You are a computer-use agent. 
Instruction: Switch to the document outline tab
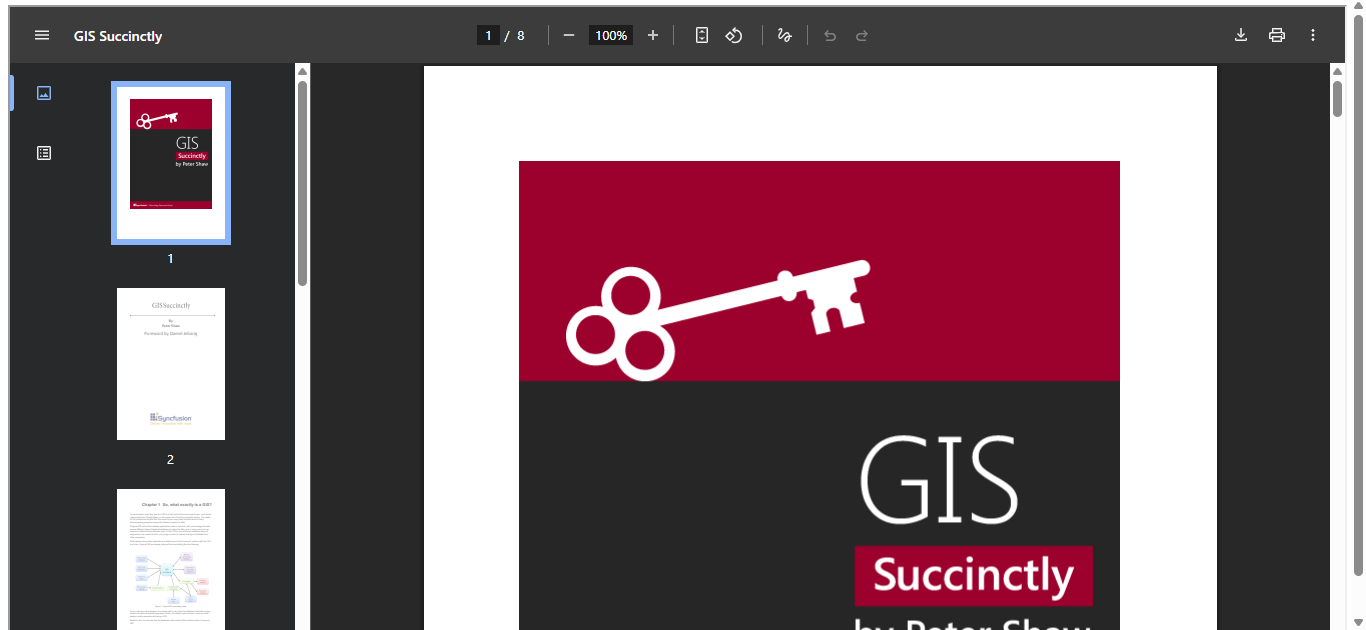click(x=43, y=153)
